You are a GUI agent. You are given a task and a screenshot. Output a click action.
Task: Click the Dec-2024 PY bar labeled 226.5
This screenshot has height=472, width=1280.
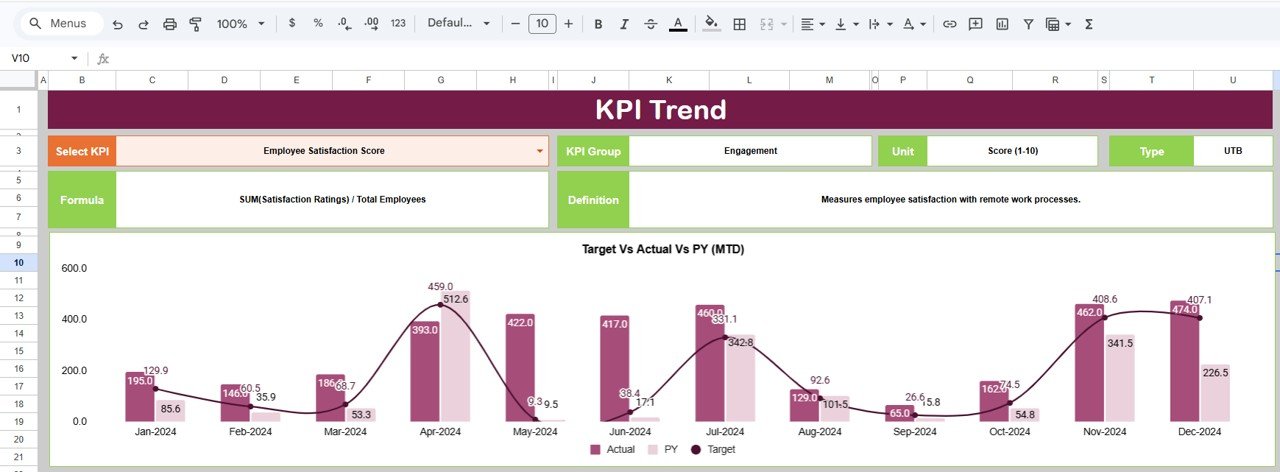pyautogui.click(x=1216, y=392)
